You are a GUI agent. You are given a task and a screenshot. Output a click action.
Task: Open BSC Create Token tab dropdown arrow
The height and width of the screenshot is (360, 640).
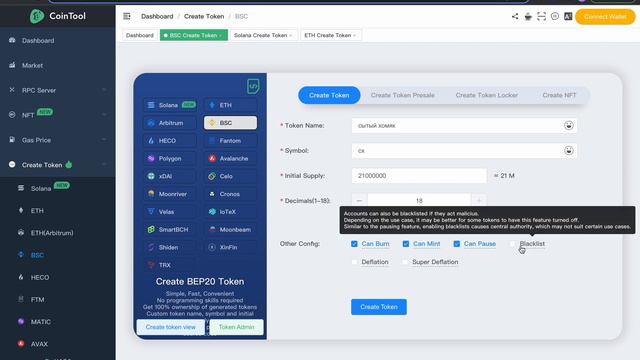tap(221, 36)
